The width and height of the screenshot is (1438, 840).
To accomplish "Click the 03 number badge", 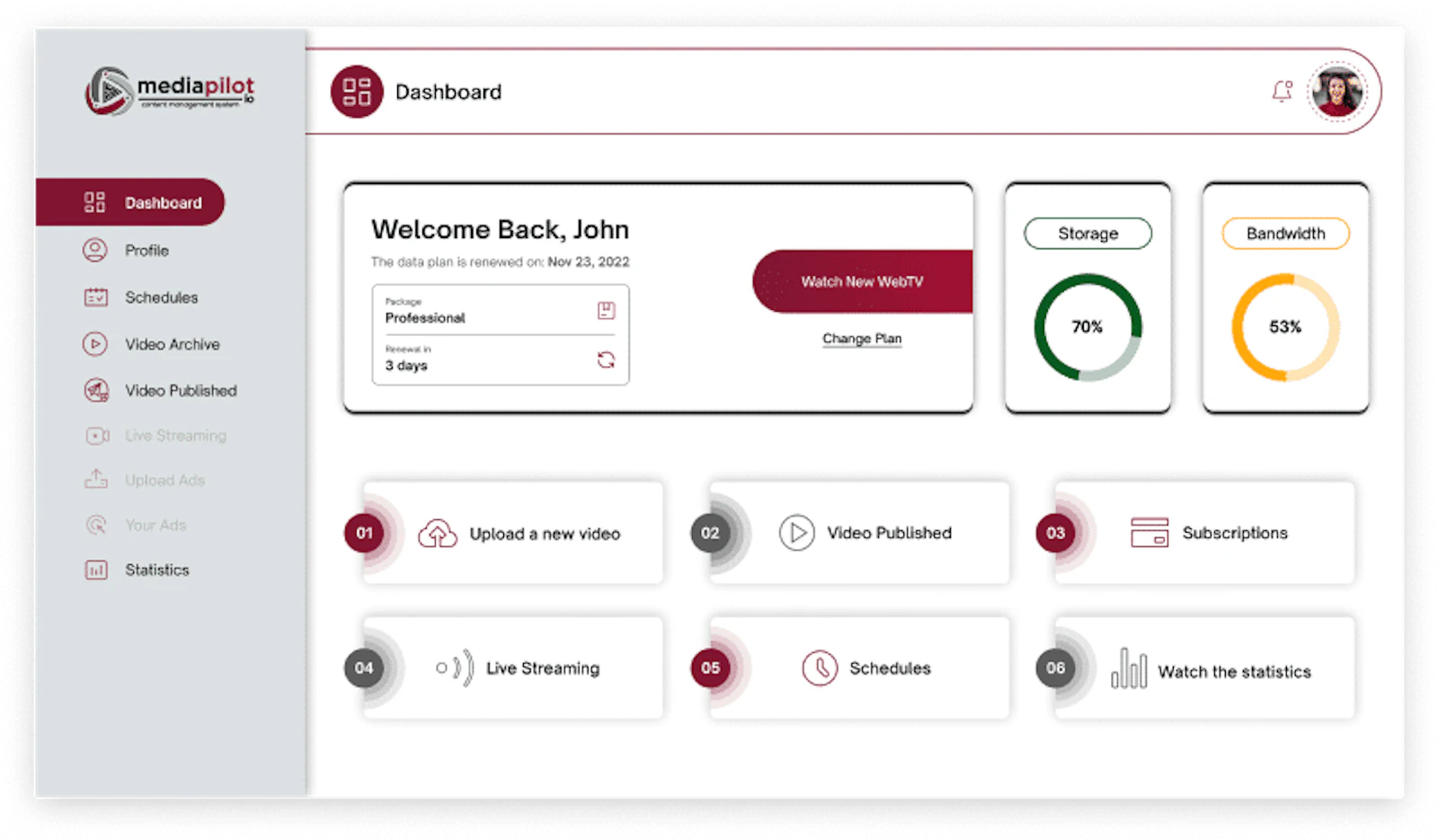I will 1055,533.
